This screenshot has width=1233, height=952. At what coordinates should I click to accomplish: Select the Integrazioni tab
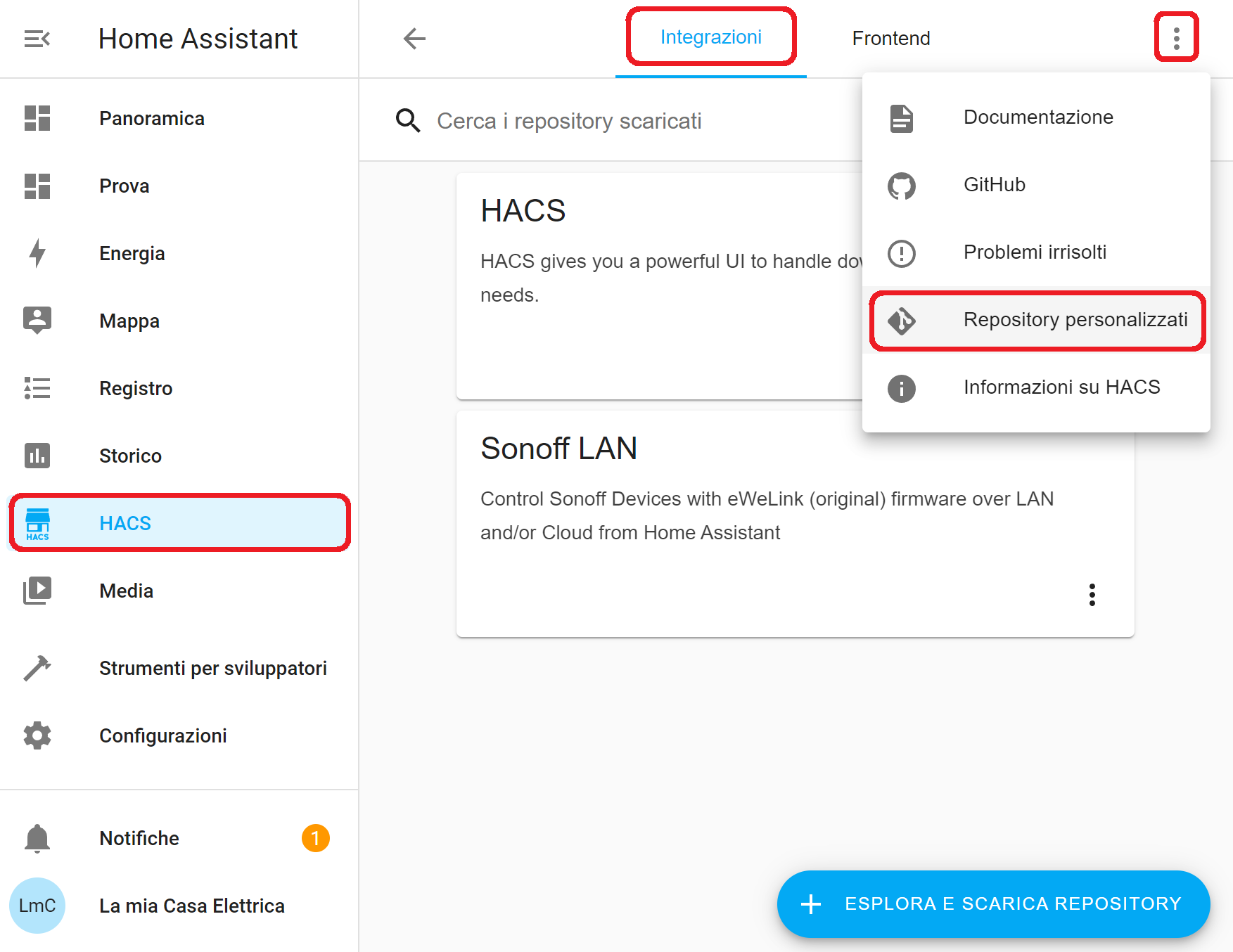click(710, 38)
